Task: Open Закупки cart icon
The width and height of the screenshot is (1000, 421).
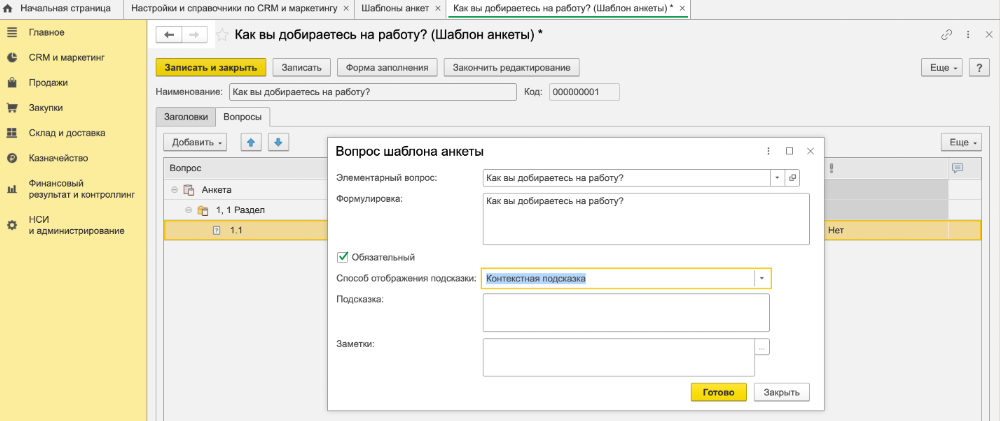Action: pyautogui.click(x=11, y=108)
